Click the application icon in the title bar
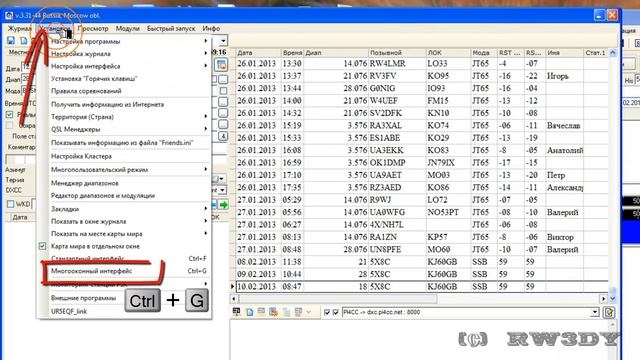 coord(9,16)
